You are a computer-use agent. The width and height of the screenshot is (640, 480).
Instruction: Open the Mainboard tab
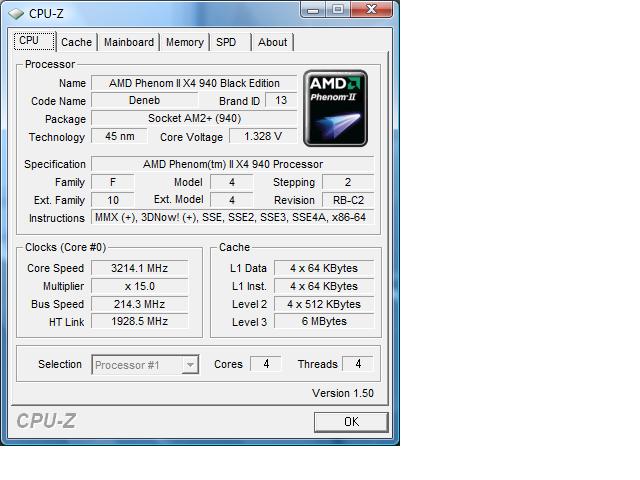(129, 42)
